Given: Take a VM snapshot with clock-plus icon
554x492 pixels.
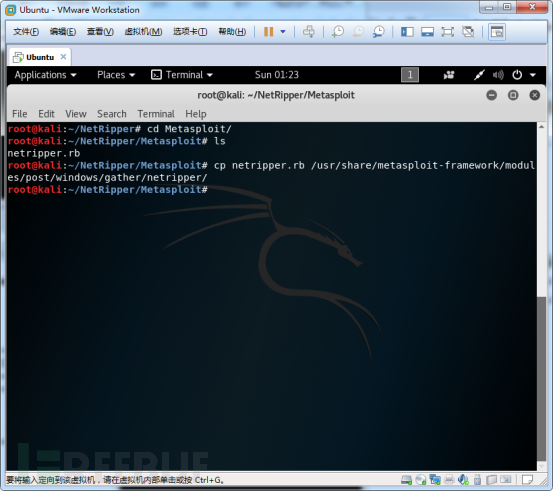Looking at the screenshot, I should coord(338,31).
